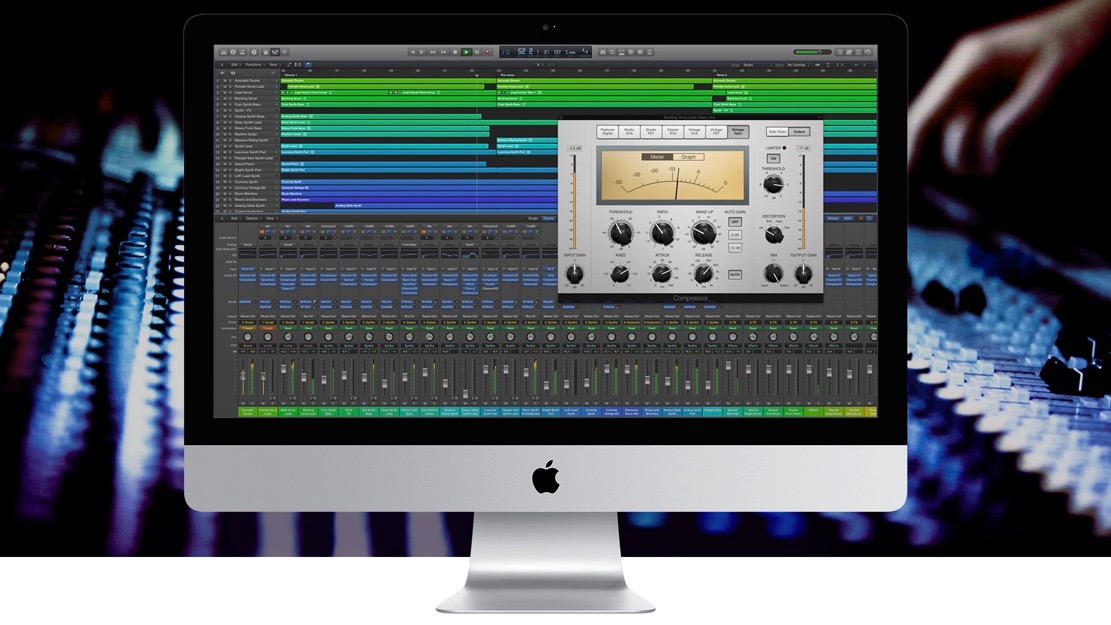This screenshot has height=625, width=1111.
Task: Select the Studio VCA compressor model
Action: [x=629, y=131]
